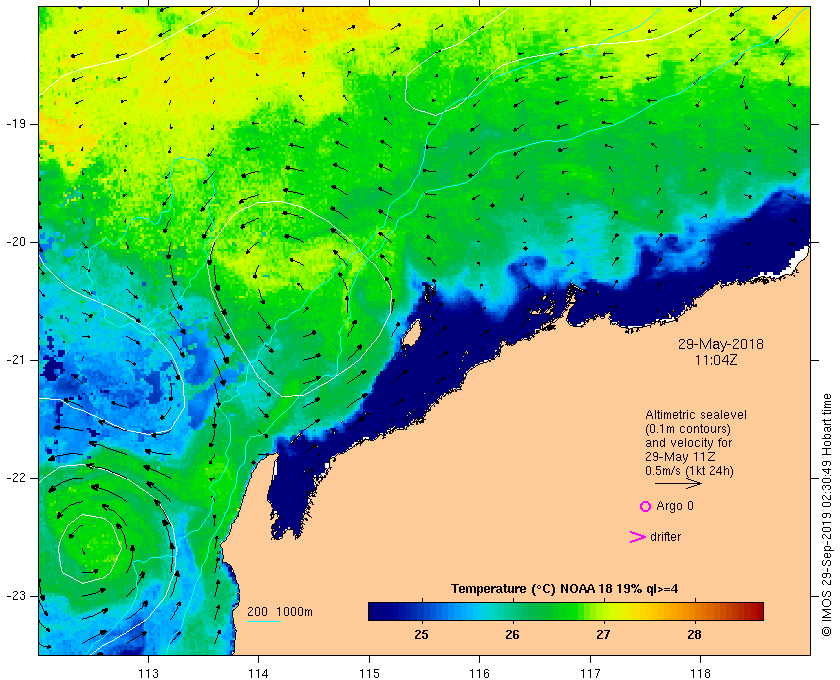Screen dimensions: 840x680
Task: Click the colorbar tick label 26
Action: click(513, 635)
